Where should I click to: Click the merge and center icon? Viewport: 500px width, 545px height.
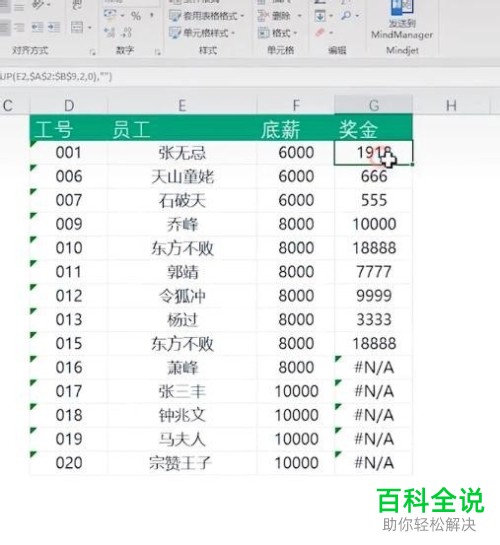(77, 27)
